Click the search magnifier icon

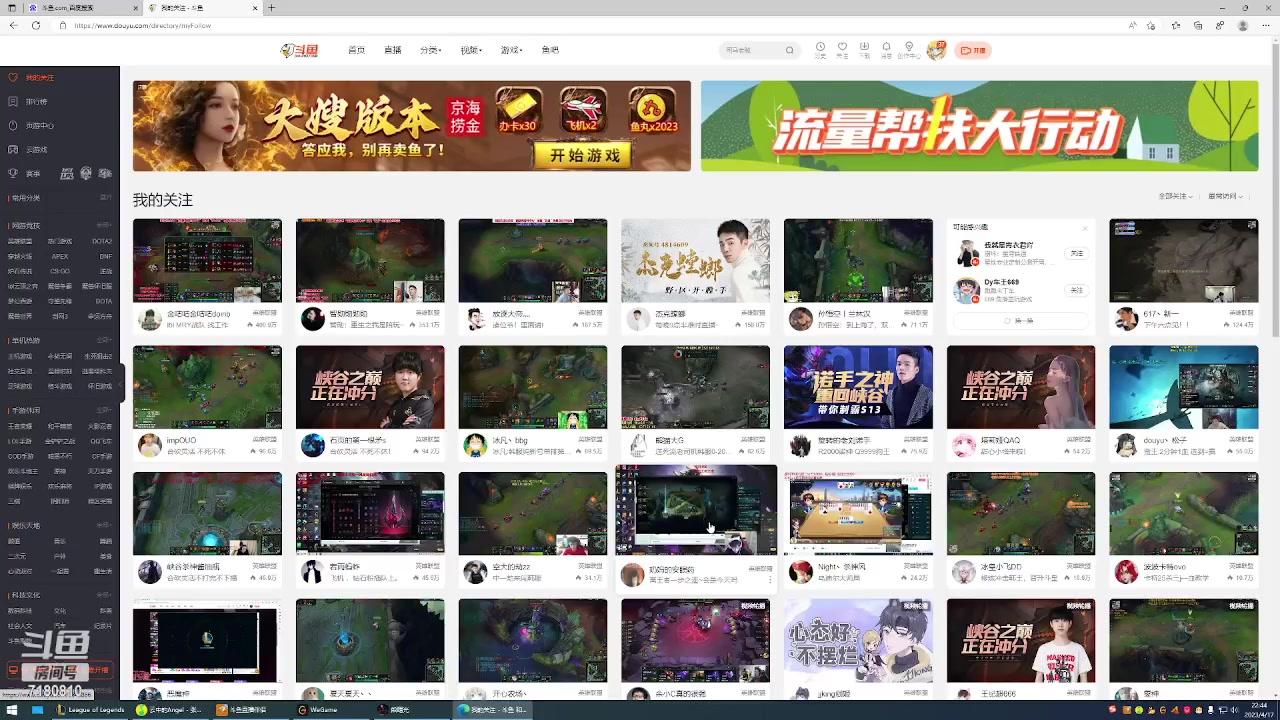point(789,50)
